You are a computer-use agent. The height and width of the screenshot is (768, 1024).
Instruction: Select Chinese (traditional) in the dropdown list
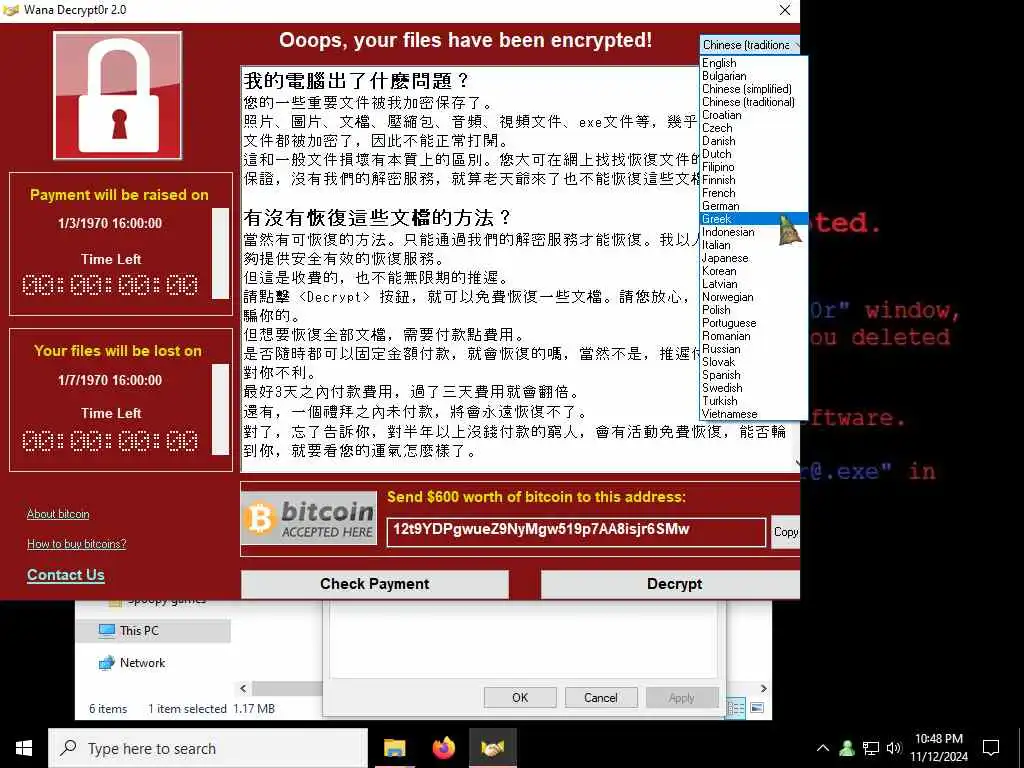[x=754, y=102]
